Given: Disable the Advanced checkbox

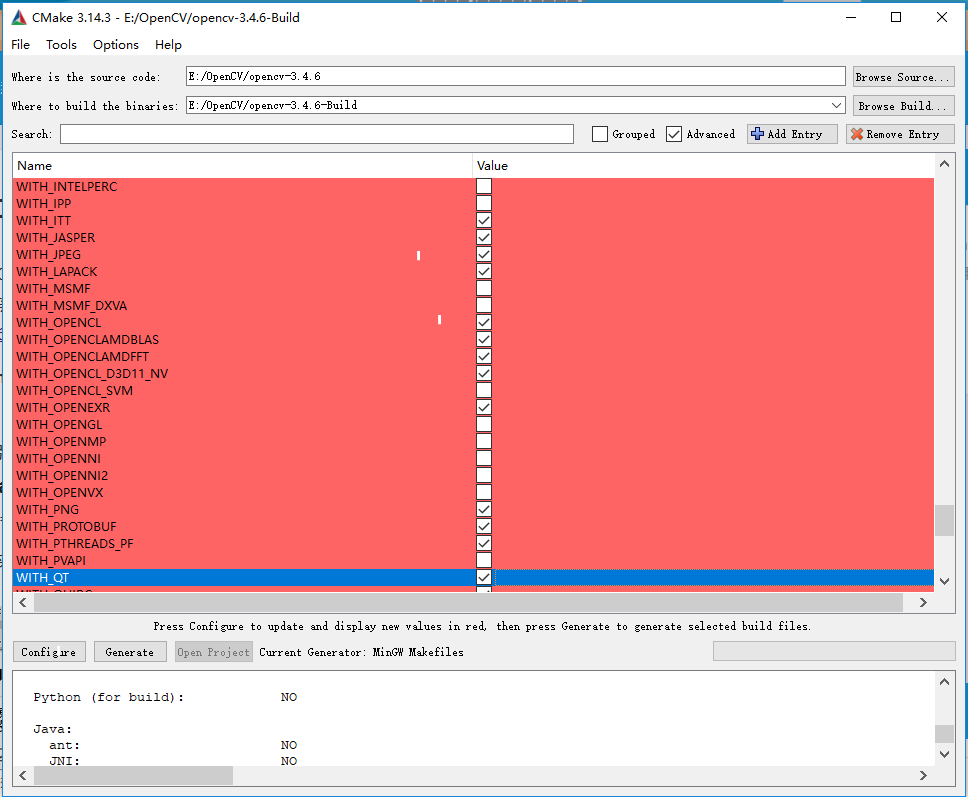Looking at the screenshot, I should point(673,133).
